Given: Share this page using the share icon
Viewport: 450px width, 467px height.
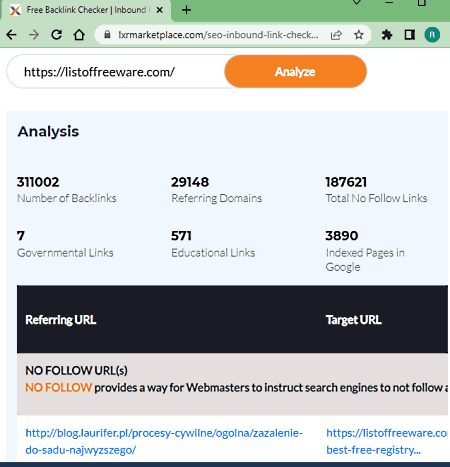Looking at the screenshot, I should point(336,35).
